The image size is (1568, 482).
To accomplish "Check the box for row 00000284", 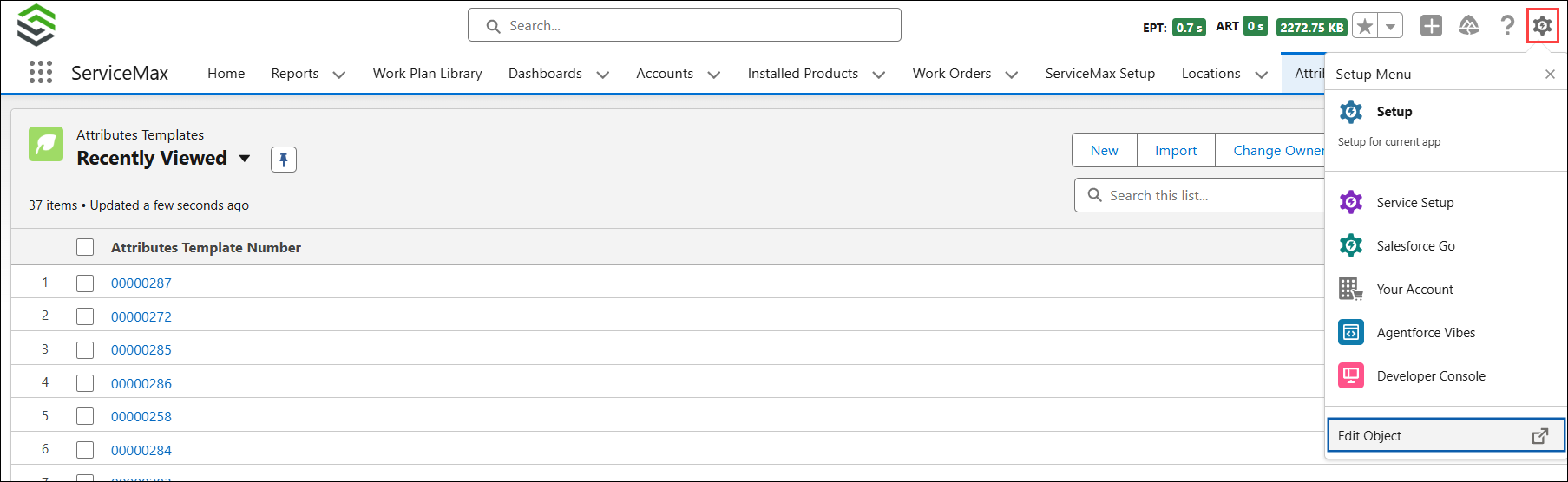I will [x=85, y=450].
